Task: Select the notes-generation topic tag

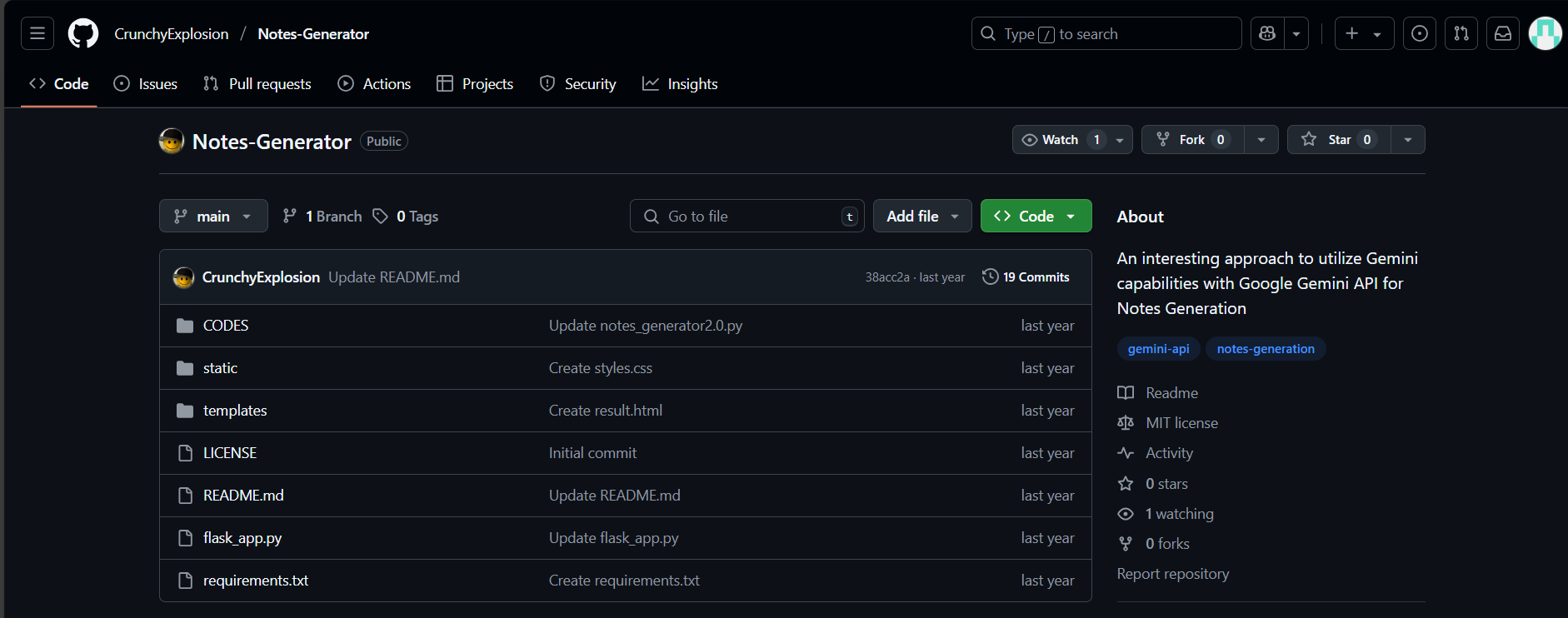Action: (x=1266, y=349)
